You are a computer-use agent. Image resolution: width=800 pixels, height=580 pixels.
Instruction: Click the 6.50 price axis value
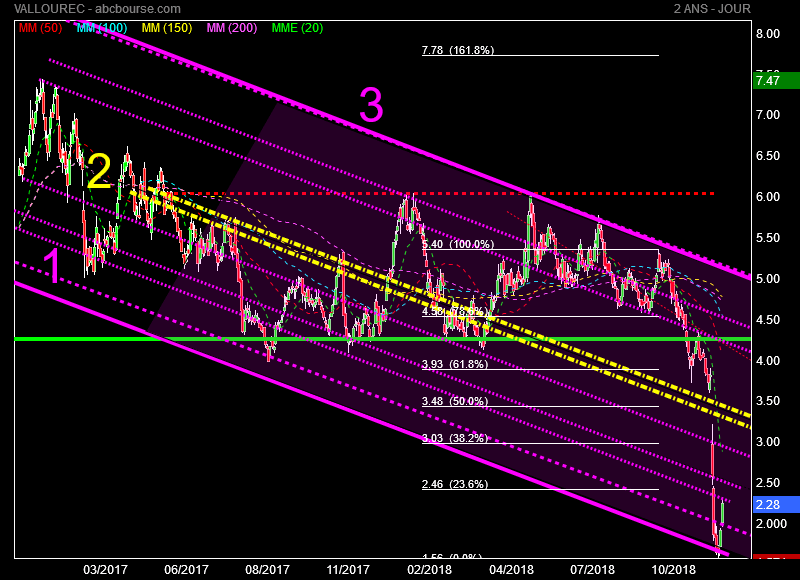pos(768,156)
